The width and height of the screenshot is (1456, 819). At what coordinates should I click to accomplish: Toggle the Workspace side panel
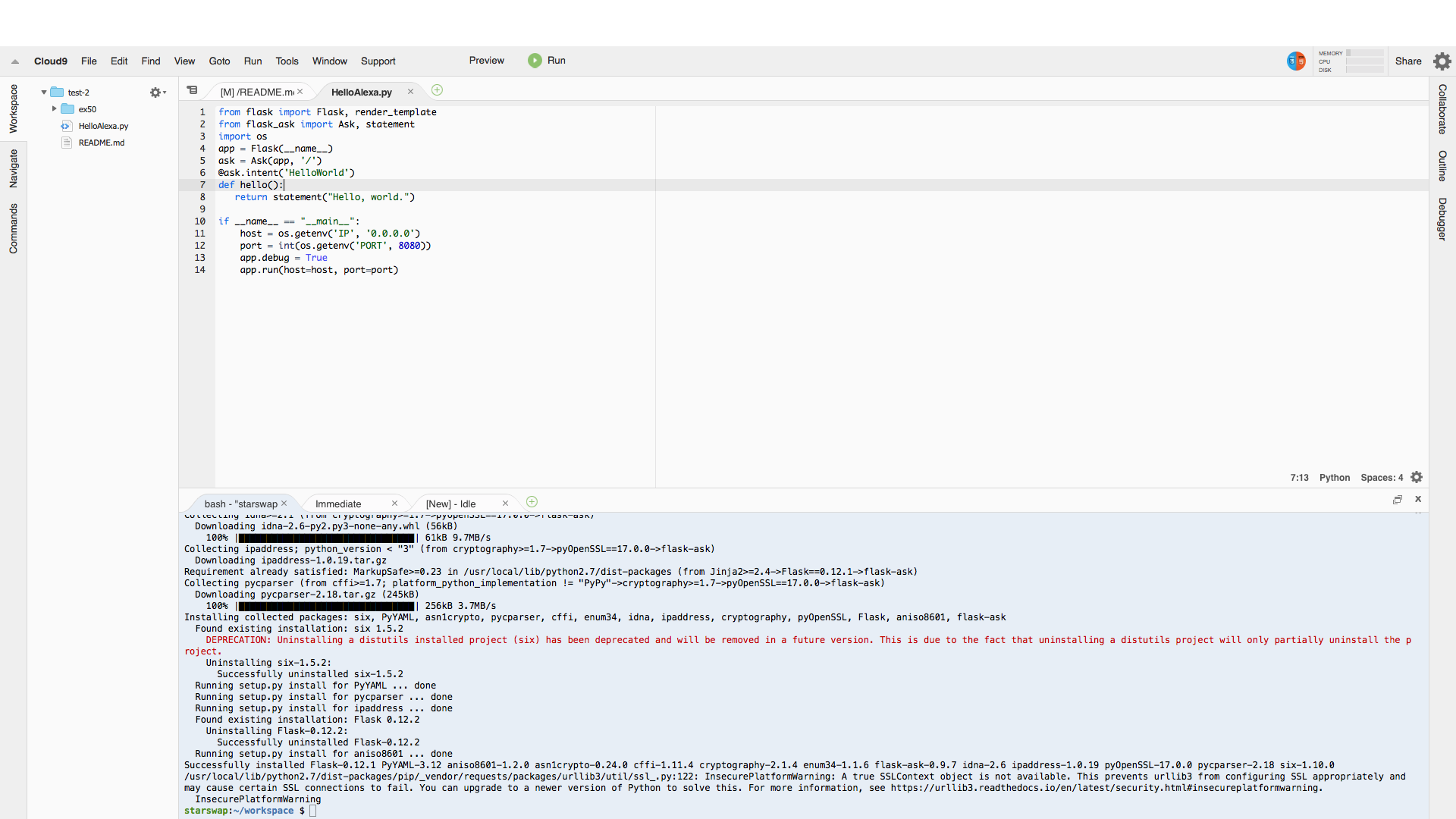pyautogui.click(x=13, y=109)
